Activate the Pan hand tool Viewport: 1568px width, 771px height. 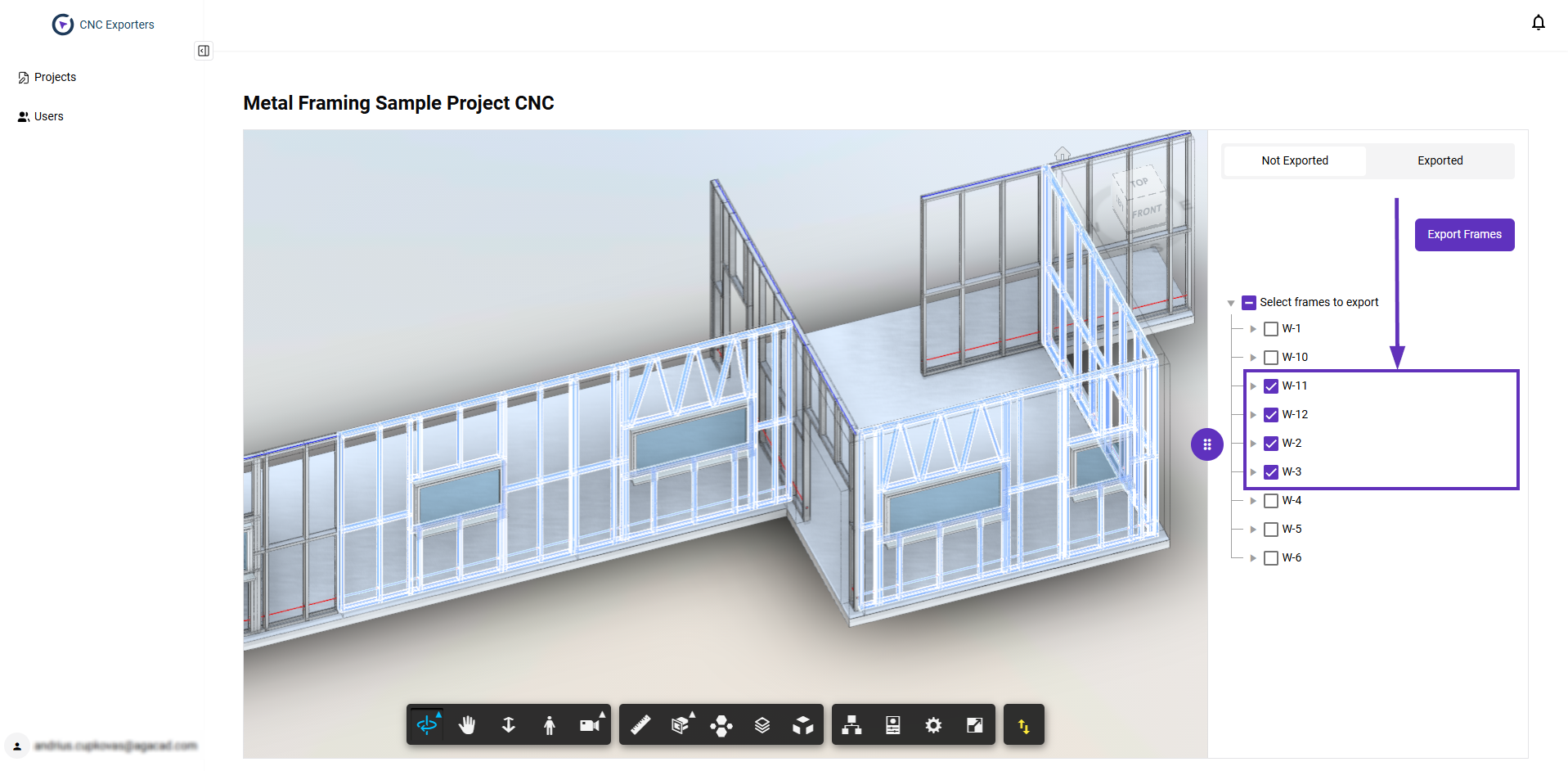click(x=467, y=725)
